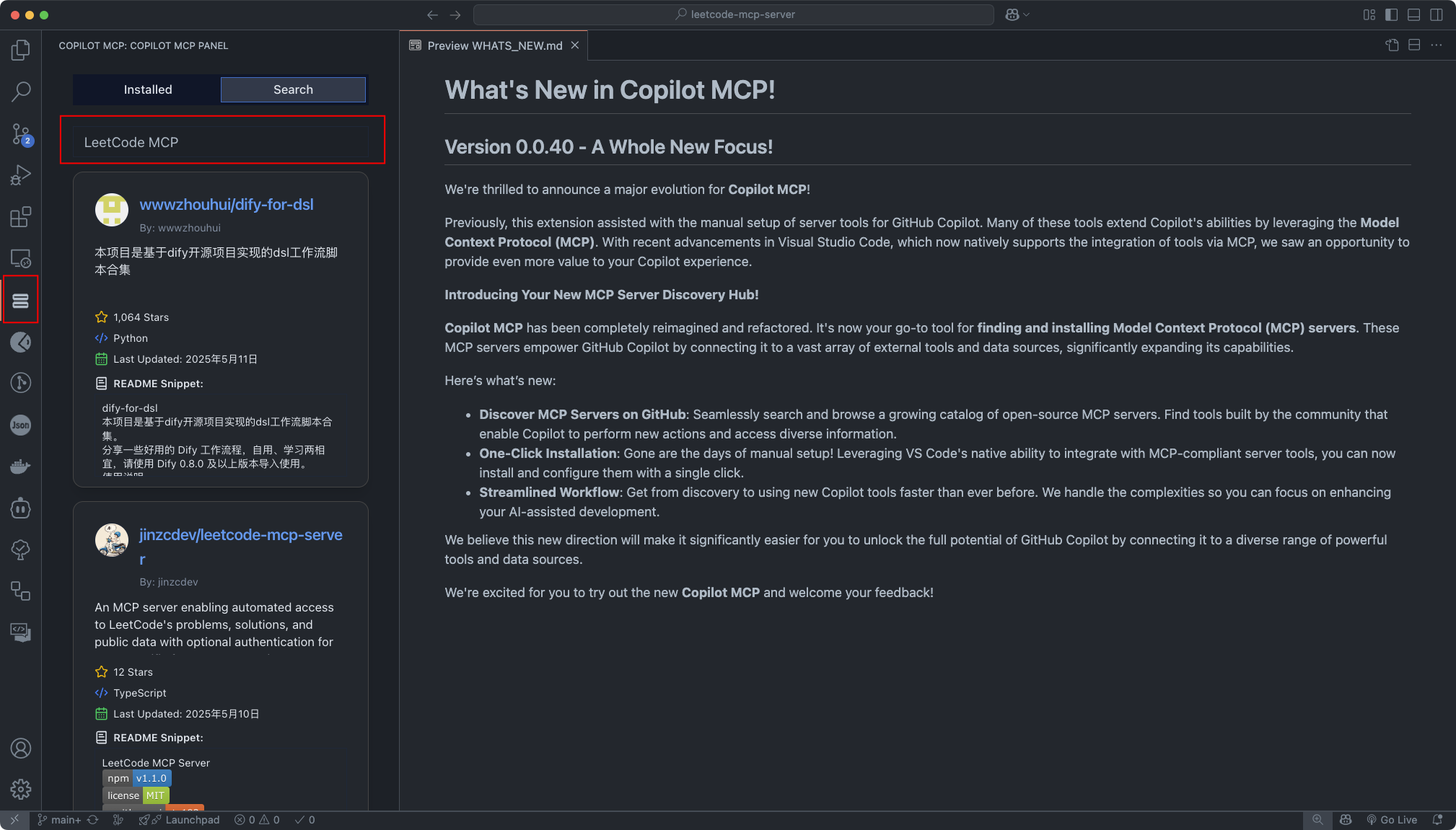
Task: Start Go Live server from status bar
Action: pyautogui.click(x=1393, y=819)
